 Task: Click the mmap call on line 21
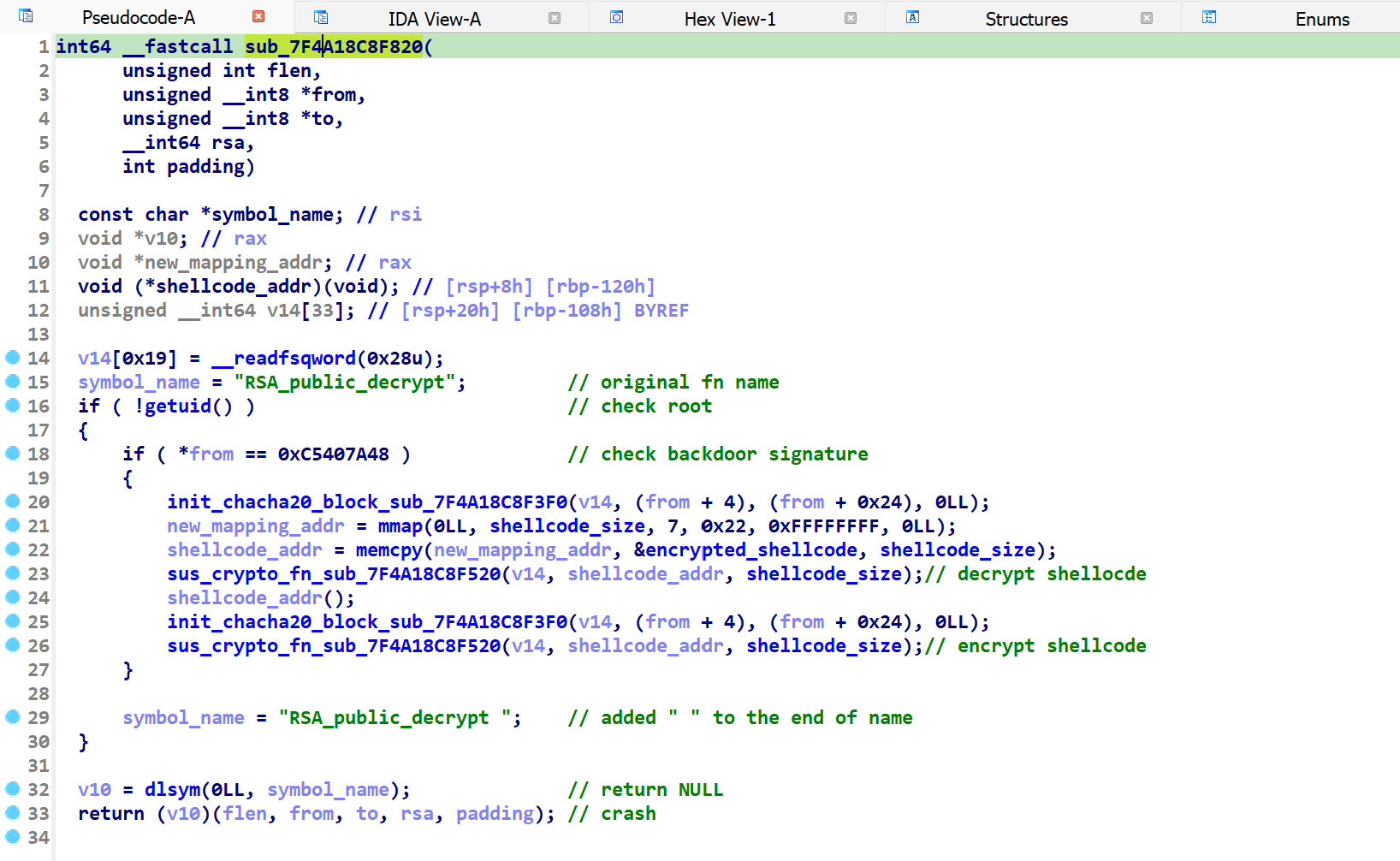[400, 526]
